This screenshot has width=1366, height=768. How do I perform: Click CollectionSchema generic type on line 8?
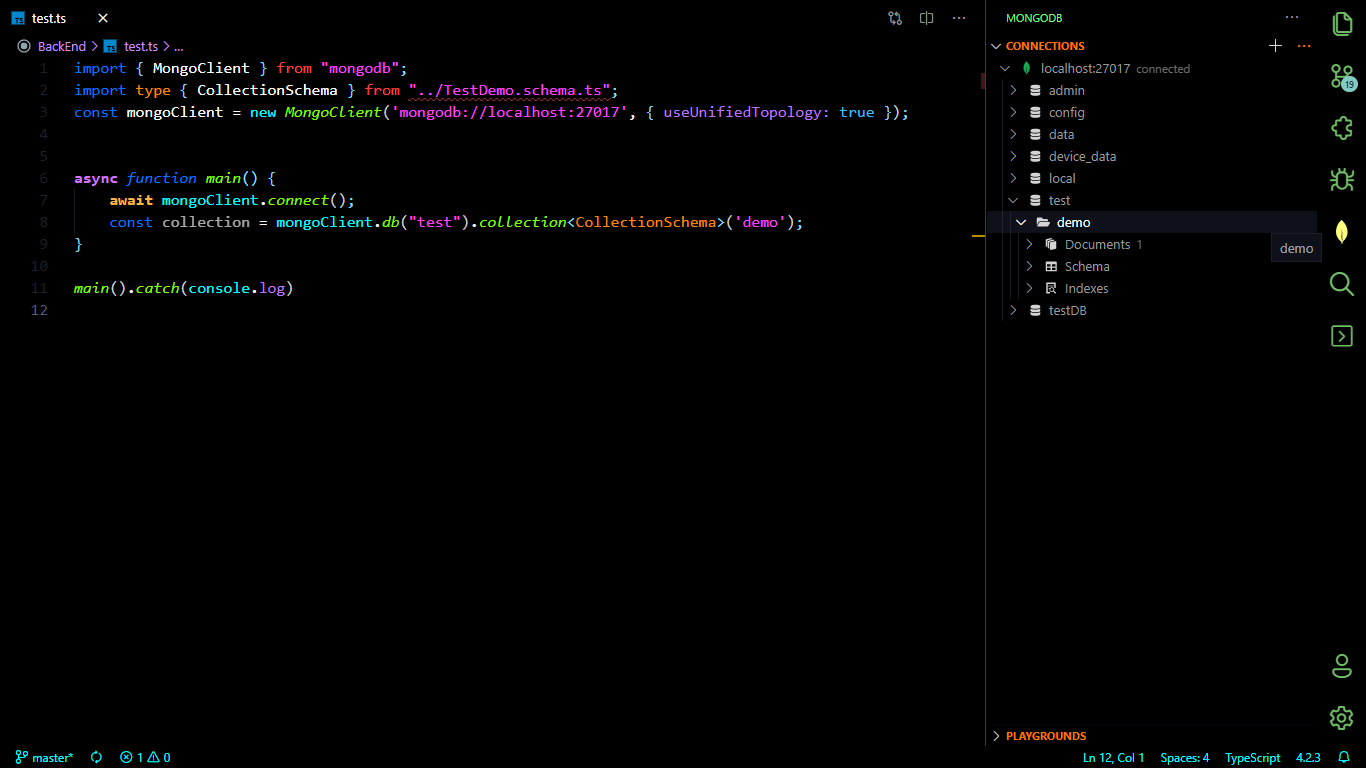click(645, 222)
